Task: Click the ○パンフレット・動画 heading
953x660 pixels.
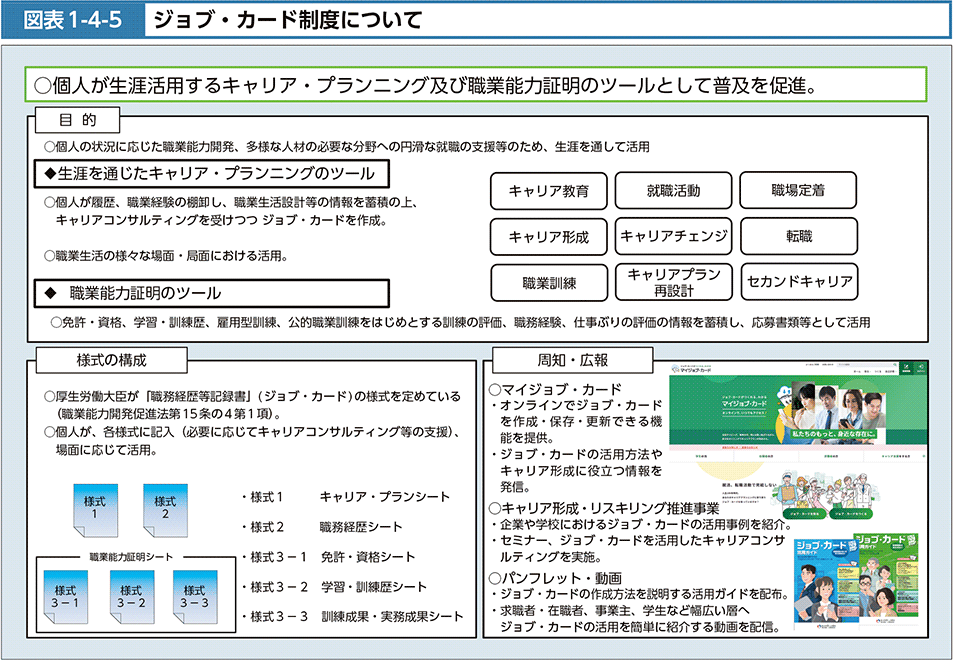Action: [x=556, y=578]
